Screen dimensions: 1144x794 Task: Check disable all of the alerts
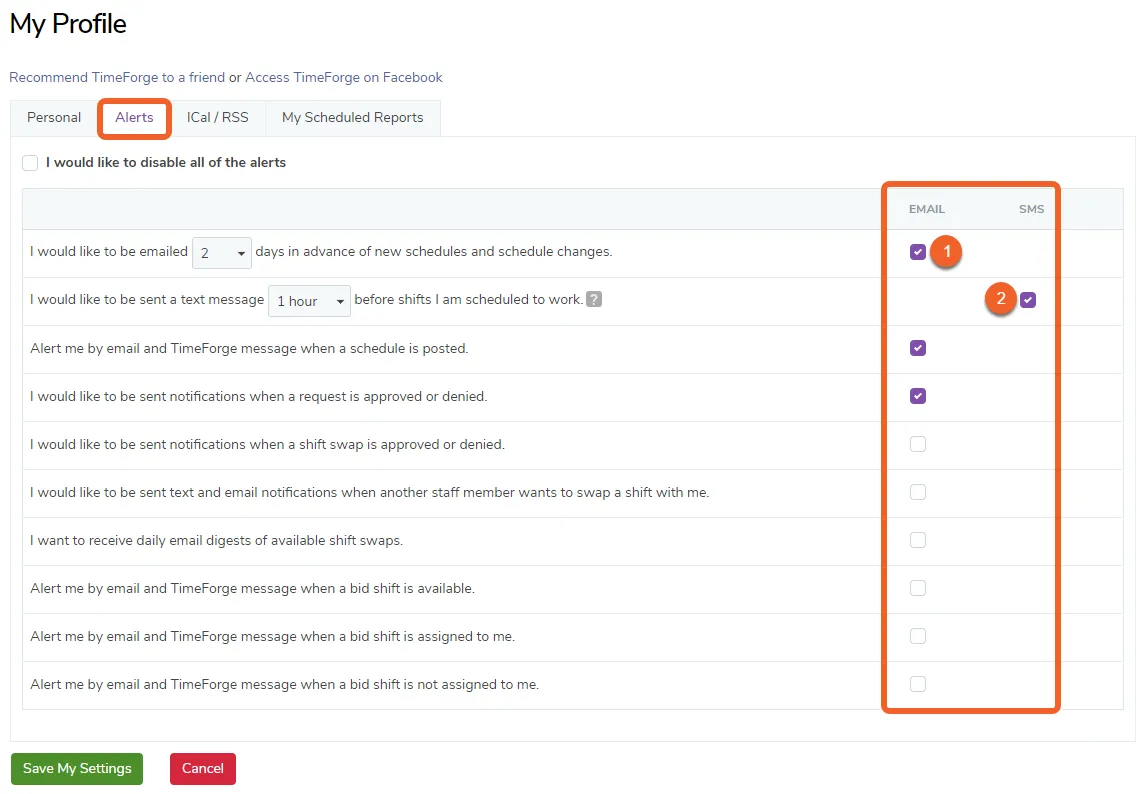pyautogui.click(x=30, y=163)
